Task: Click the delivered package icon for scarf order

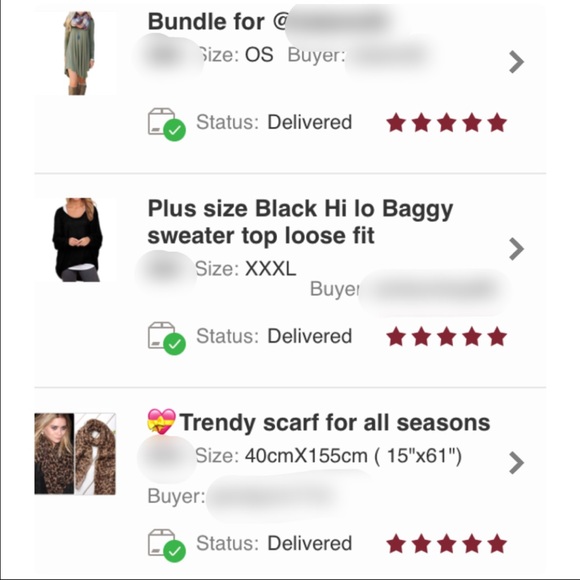Action: (167, 545)
